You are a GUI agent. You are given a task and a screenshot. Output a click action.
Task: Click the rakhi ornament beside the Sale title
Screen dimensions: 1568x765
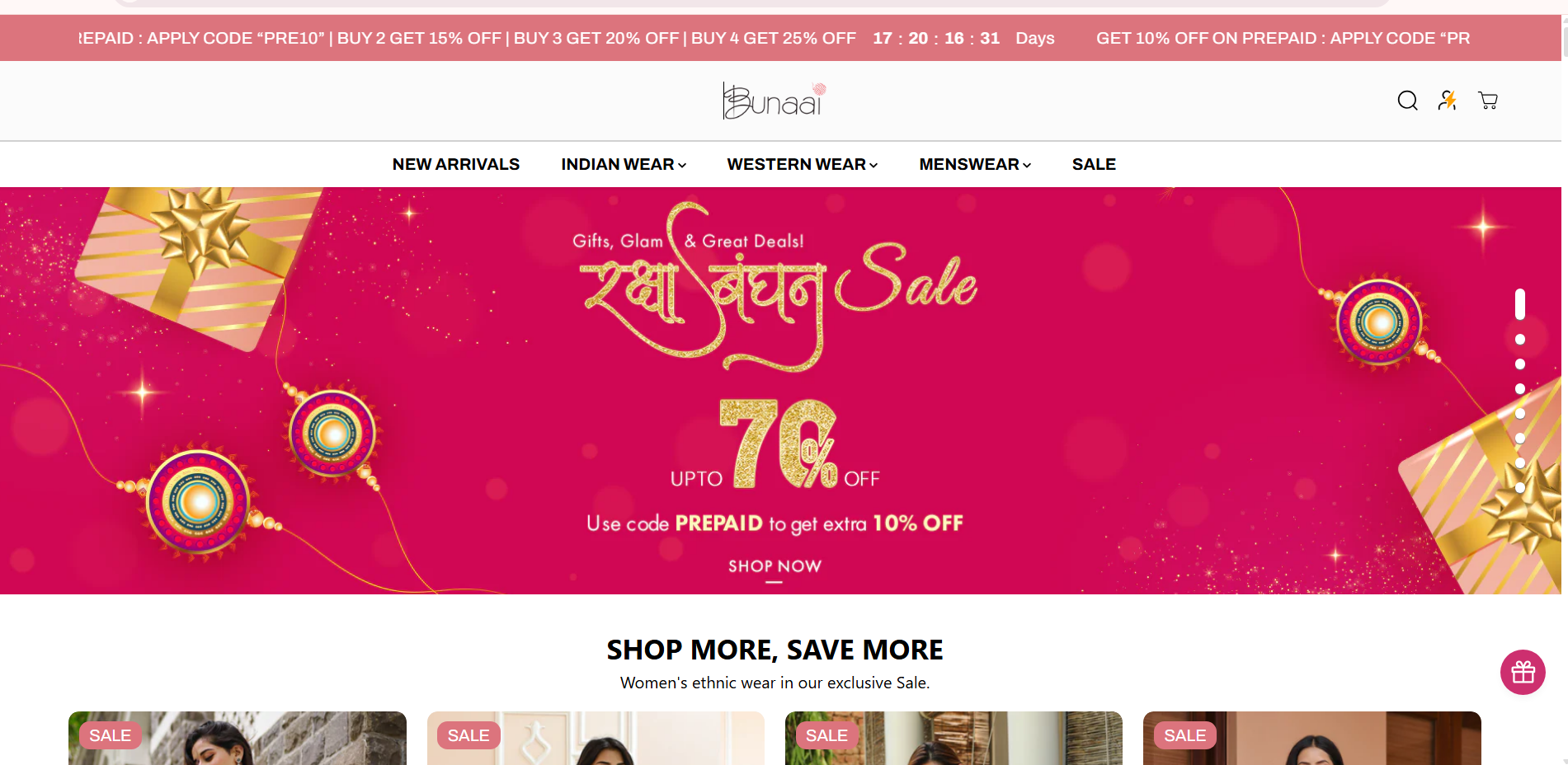coord(1380,321)
